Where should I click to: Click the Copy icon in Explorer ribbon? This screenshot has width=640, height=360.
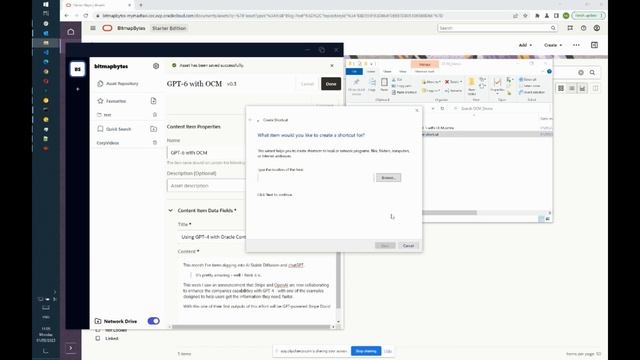pos(372,85)
